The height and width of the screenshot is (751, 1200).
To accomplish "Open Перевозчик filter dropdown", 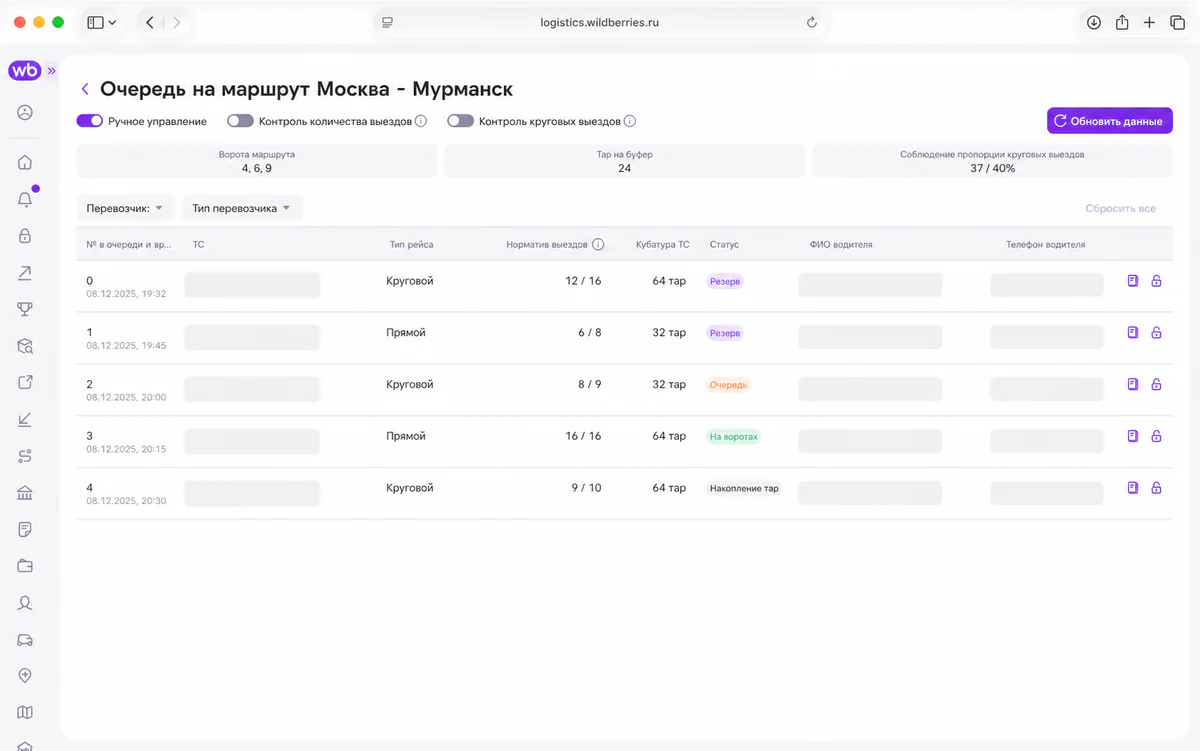I will [126, 208].
